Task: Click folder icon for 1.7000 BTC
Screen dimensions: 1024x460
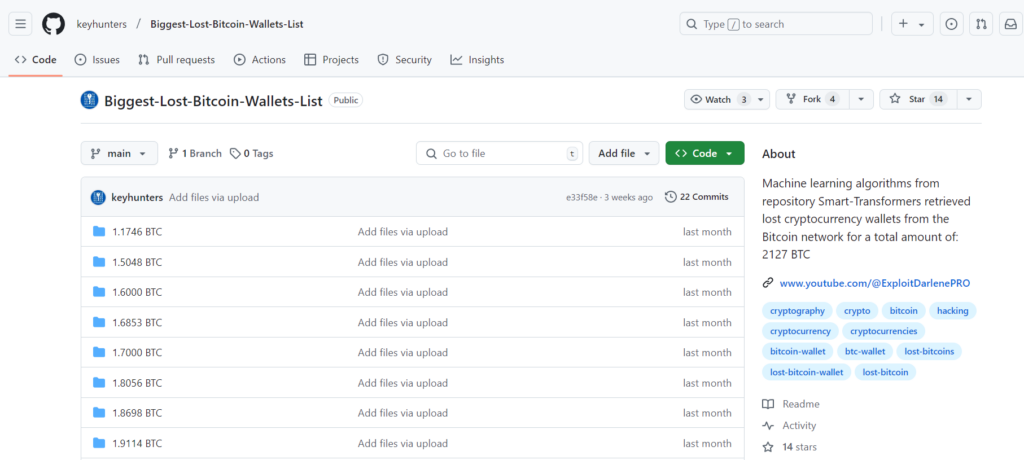Action: point(99,352)
